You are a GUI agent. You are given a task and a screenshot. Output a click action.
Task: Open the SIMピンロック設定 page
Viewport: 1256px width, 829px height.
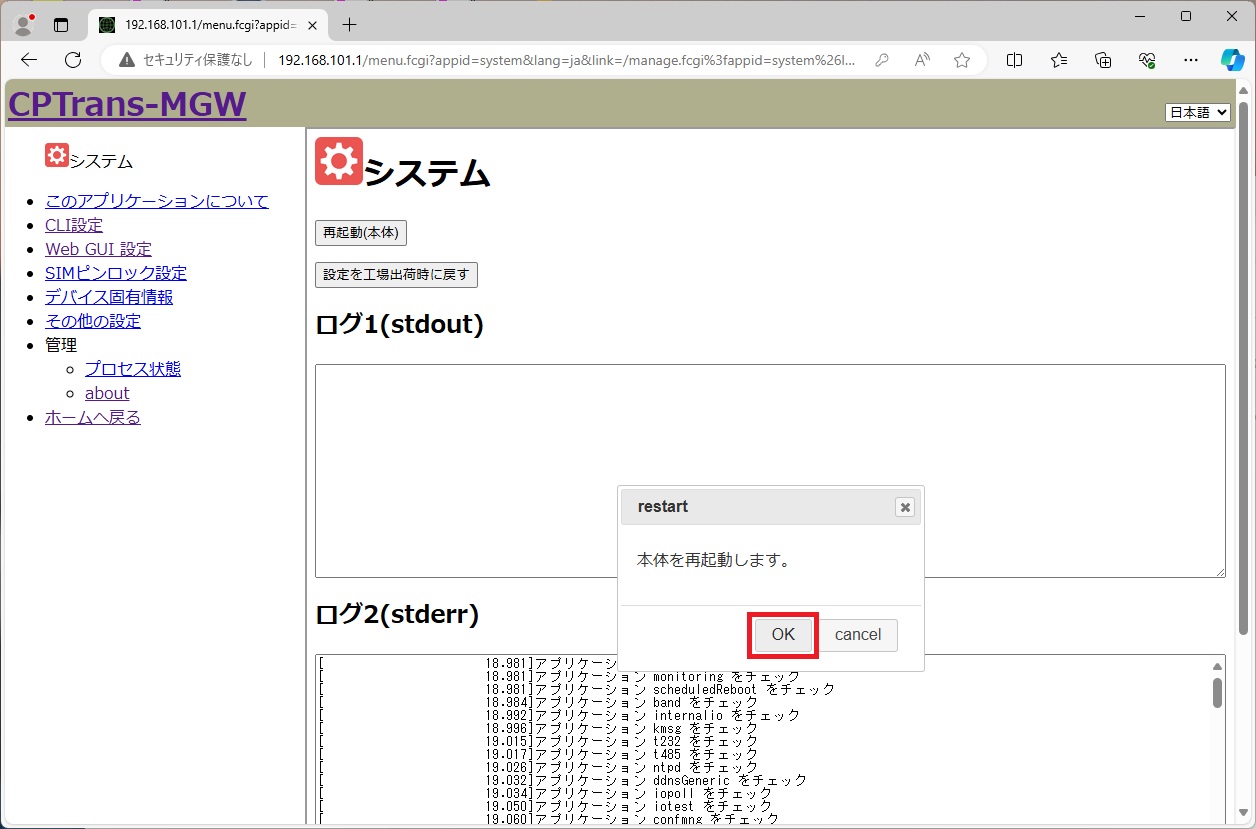(x=116, y=273)
